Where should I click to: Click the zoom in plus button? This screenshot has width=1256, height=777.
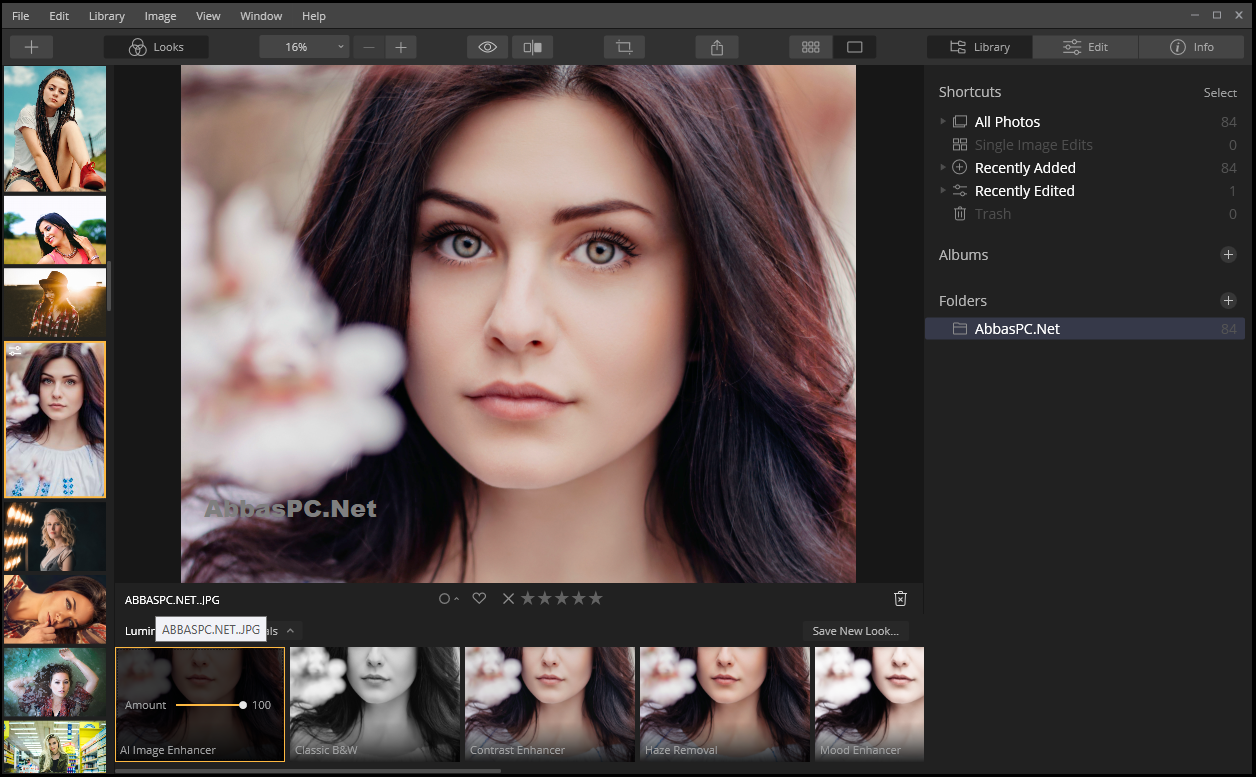[x=401, y=47]
